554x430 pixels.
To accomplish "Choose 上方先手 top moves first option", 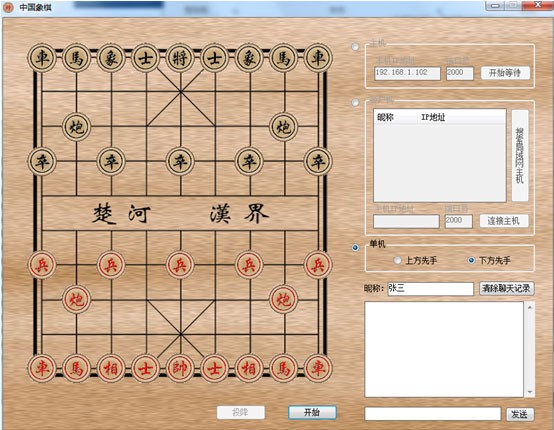I will [x=415, y=260].
